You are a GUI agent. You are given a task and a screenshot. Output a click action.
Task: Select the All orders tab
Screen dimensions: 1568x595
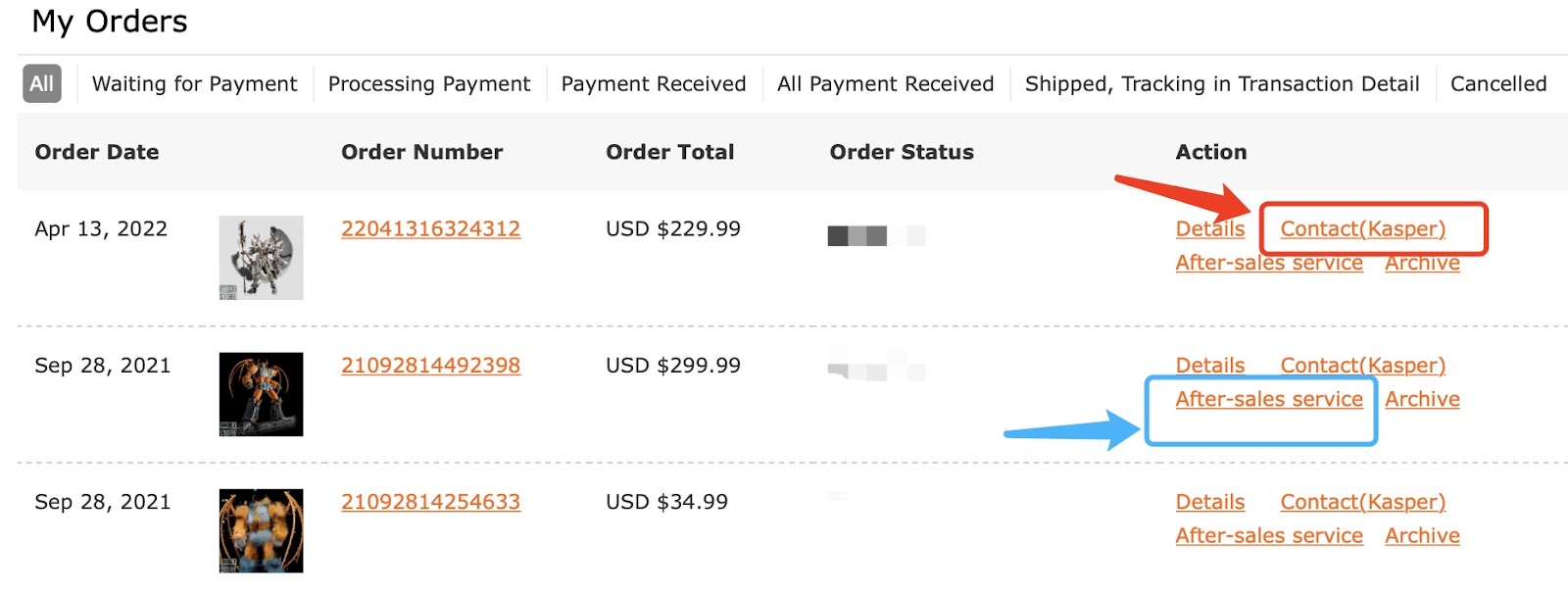(41, 84)
